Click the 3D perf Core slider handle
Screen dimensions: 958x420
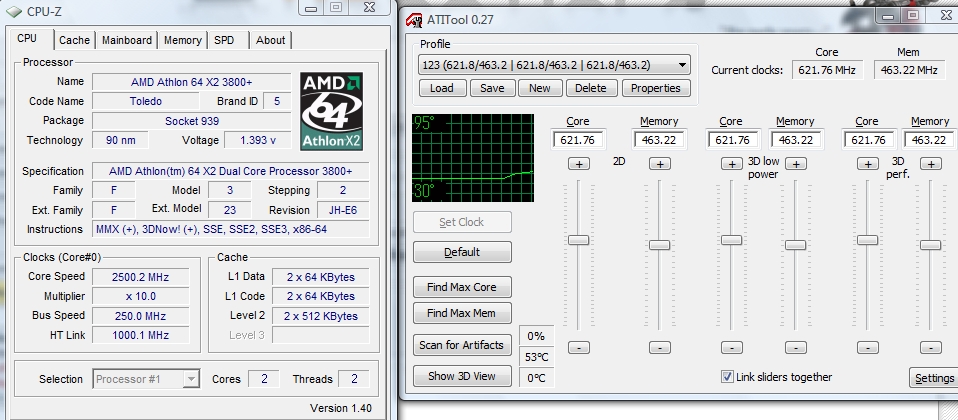[868, 240]
